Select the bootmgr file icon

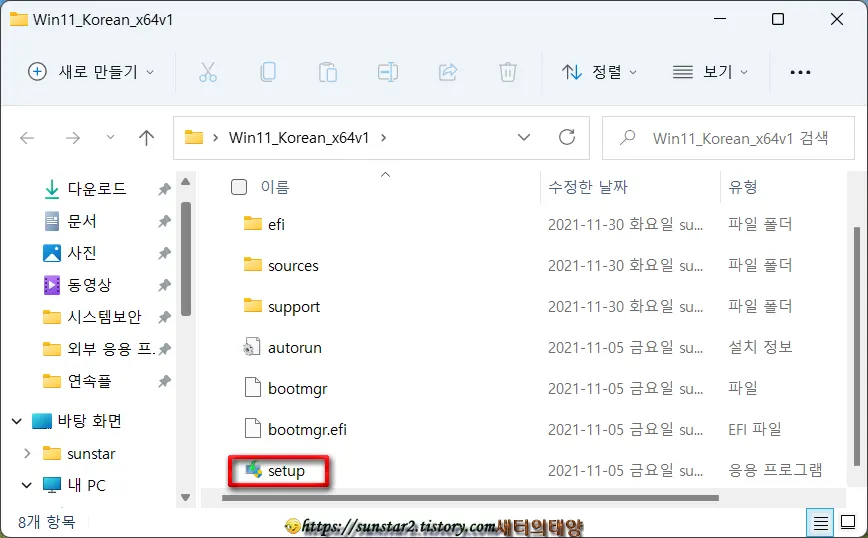(252, 388)
